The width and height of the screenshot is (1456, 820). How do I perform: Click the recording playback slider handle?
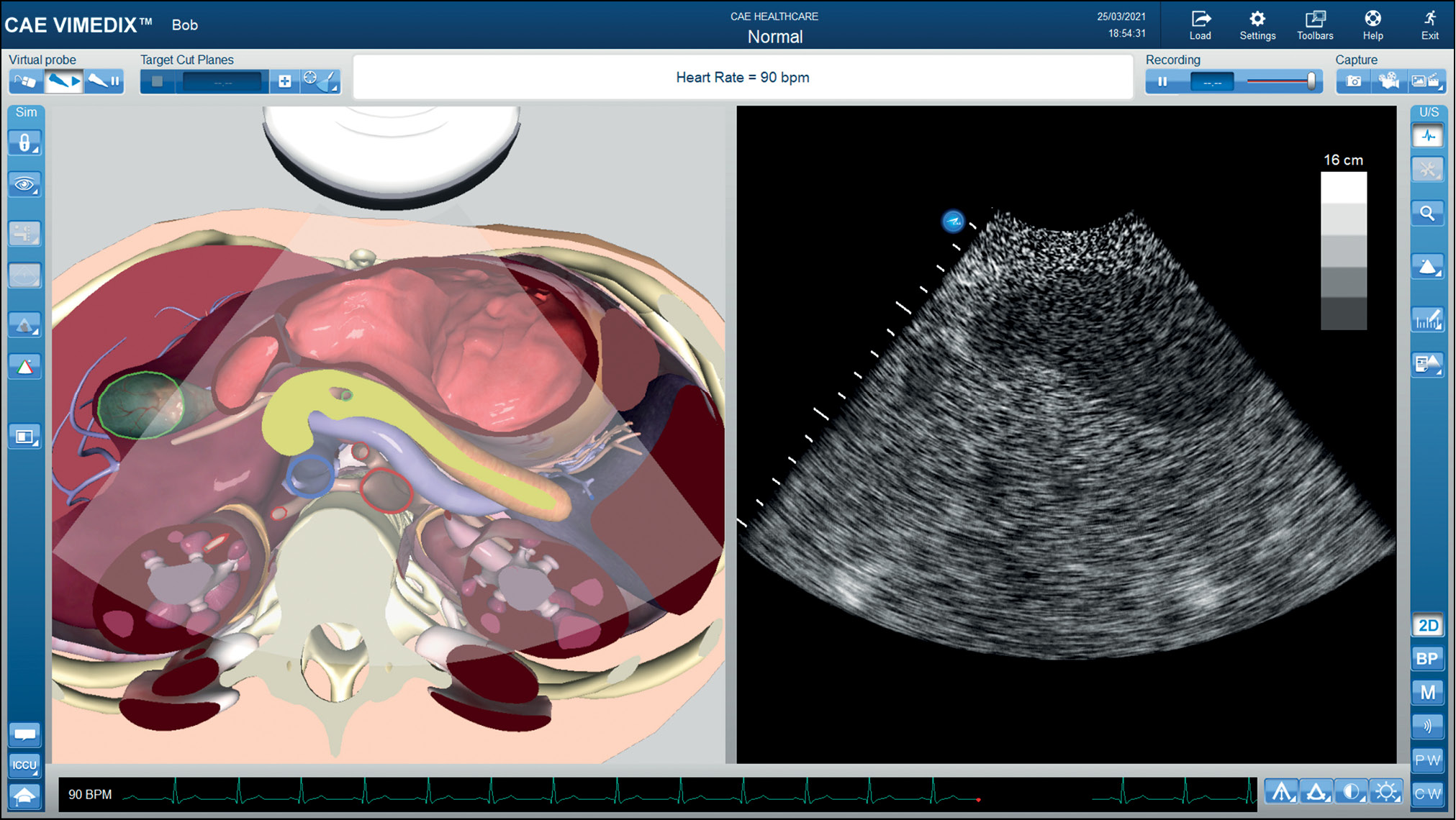(x=1311, y=81)
